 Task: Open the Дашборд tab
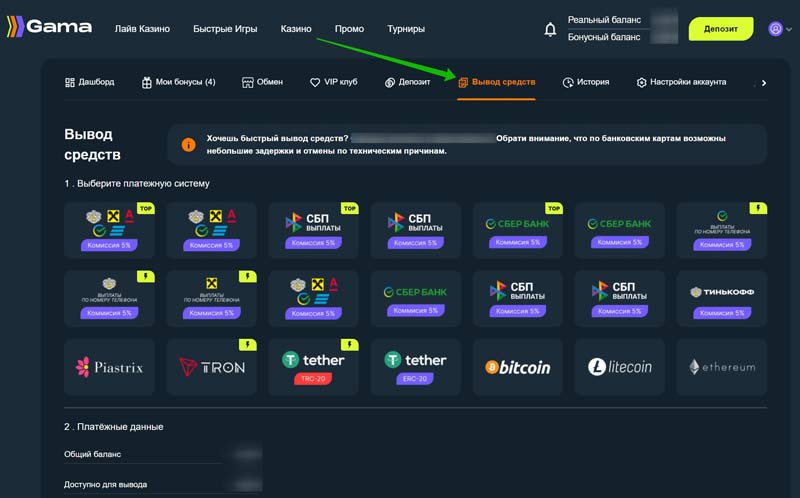pos(89,82)
